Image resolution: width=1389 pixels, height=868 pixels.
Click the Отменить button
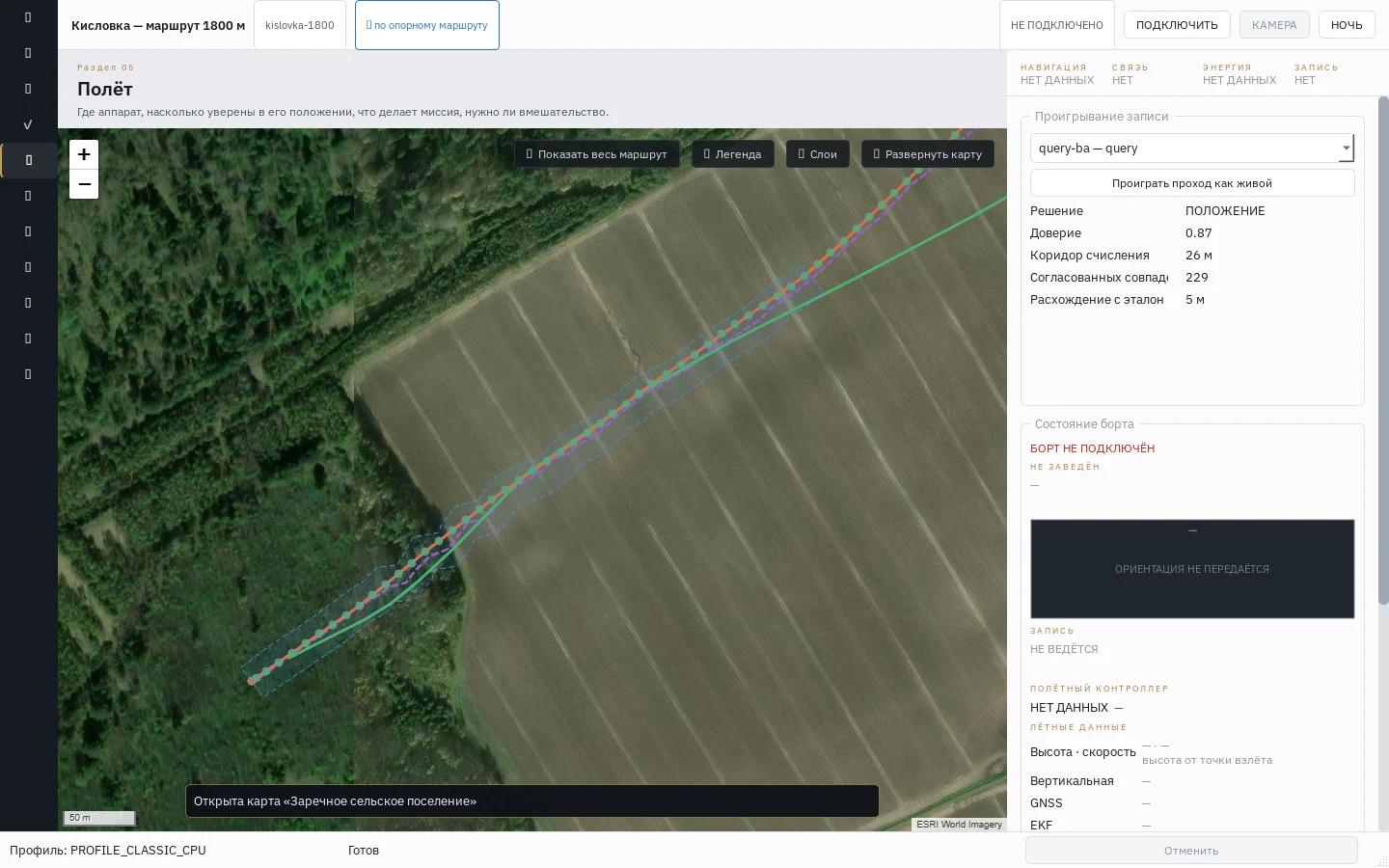tap(1191, 851)
